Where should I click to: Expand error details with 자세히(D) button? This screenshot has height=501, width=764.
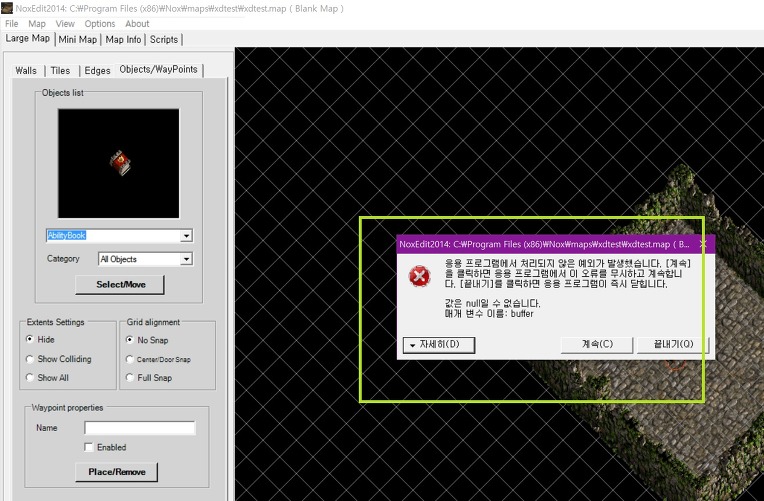pos(438,344)
